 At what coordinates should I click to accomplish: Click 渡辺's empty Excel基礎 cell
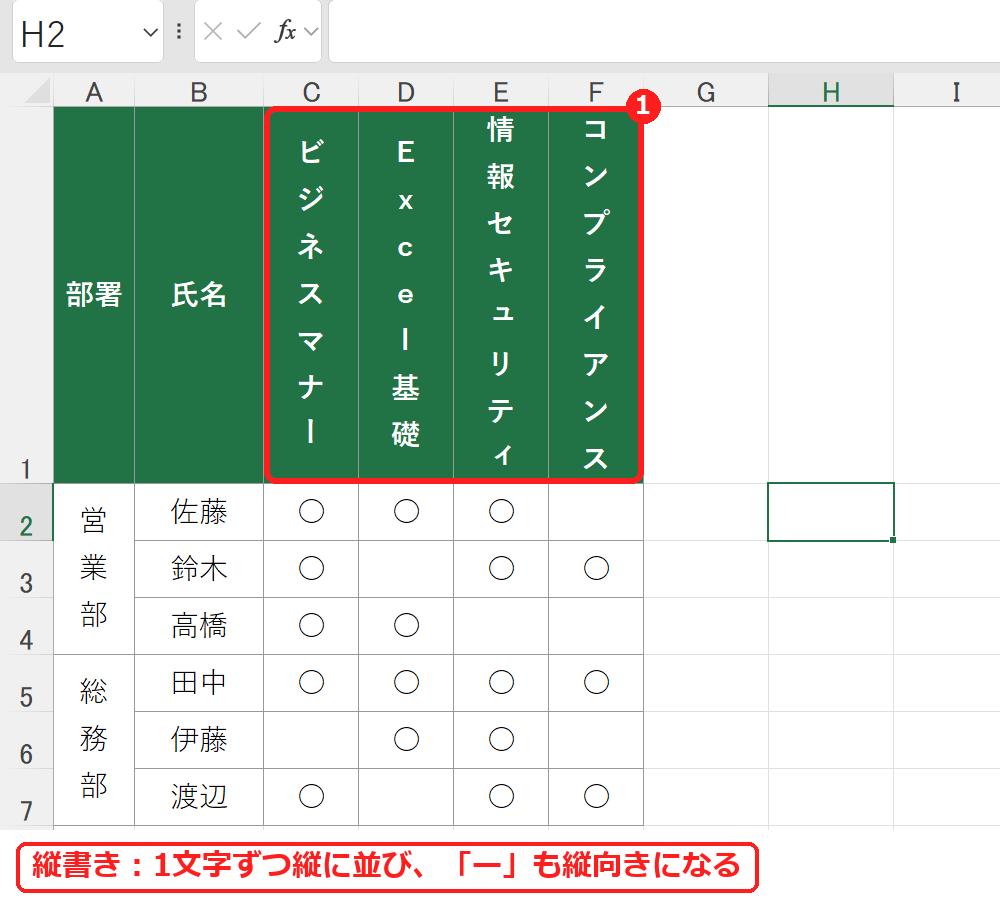pyautogui.click(x=406, y=797)
